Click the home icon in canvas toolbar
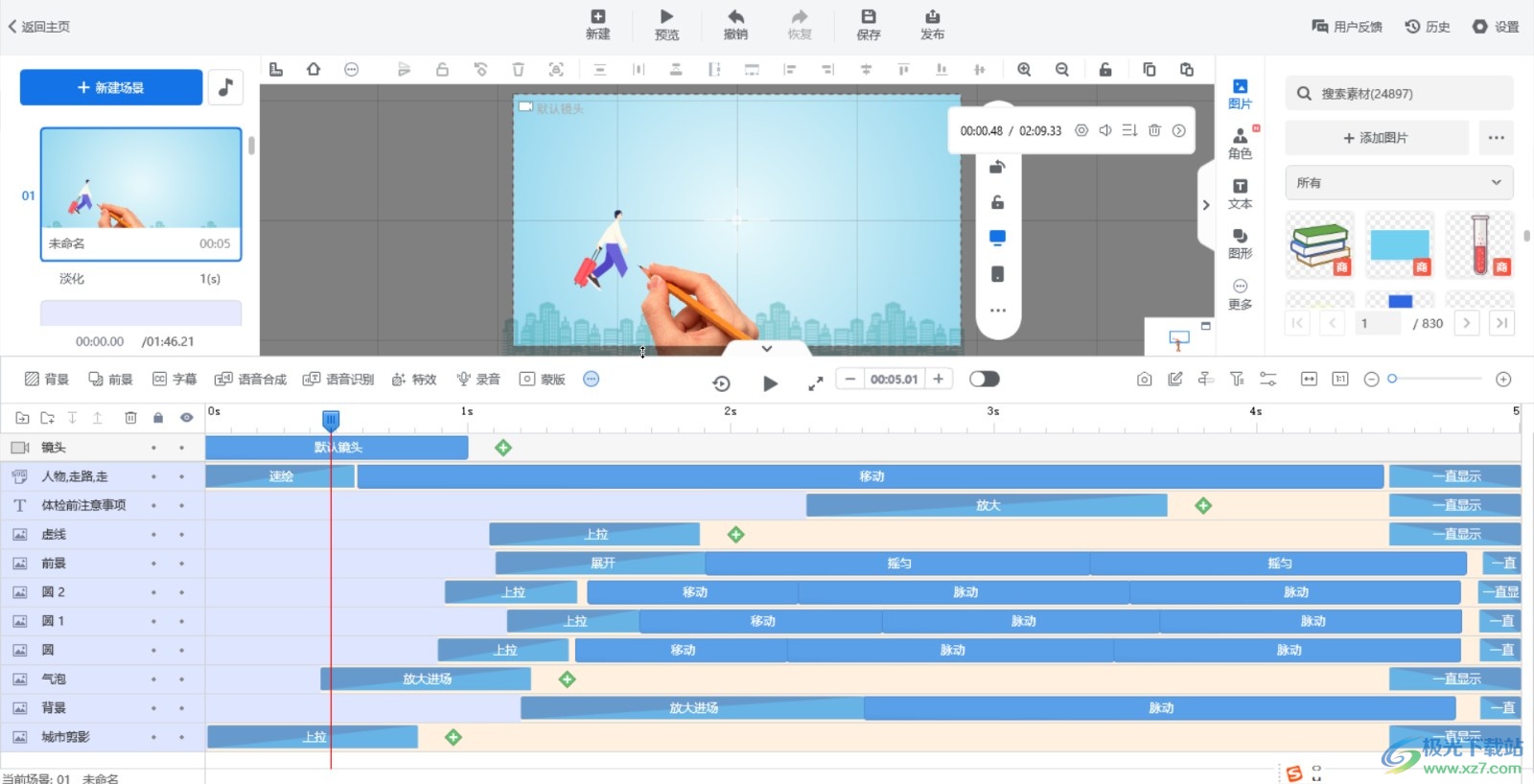This screenshot has width=1534, height=784. click(314, 69)
